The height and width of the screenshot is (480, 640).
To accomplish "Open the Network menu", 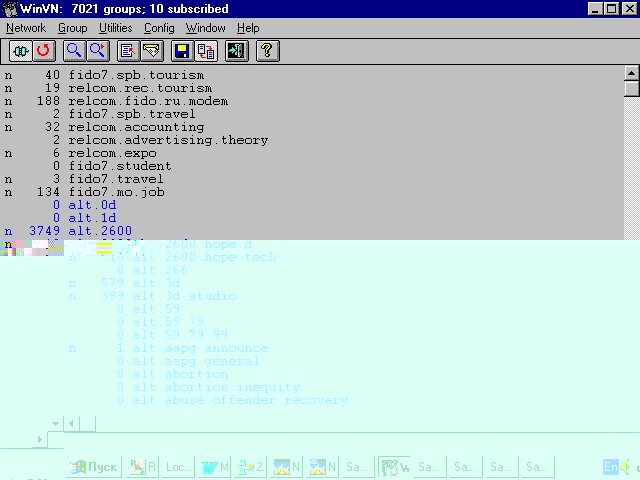I will click(26, 28).
